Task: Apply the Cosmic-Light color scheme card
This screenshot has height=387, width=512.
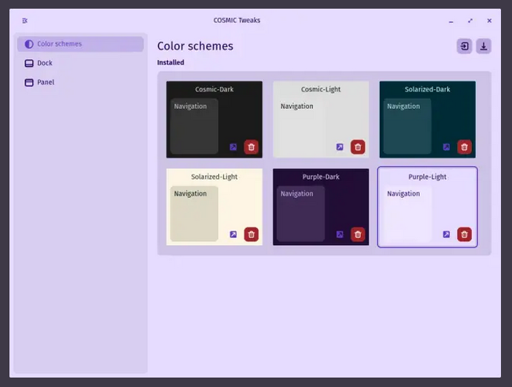Action: point(321,119)
